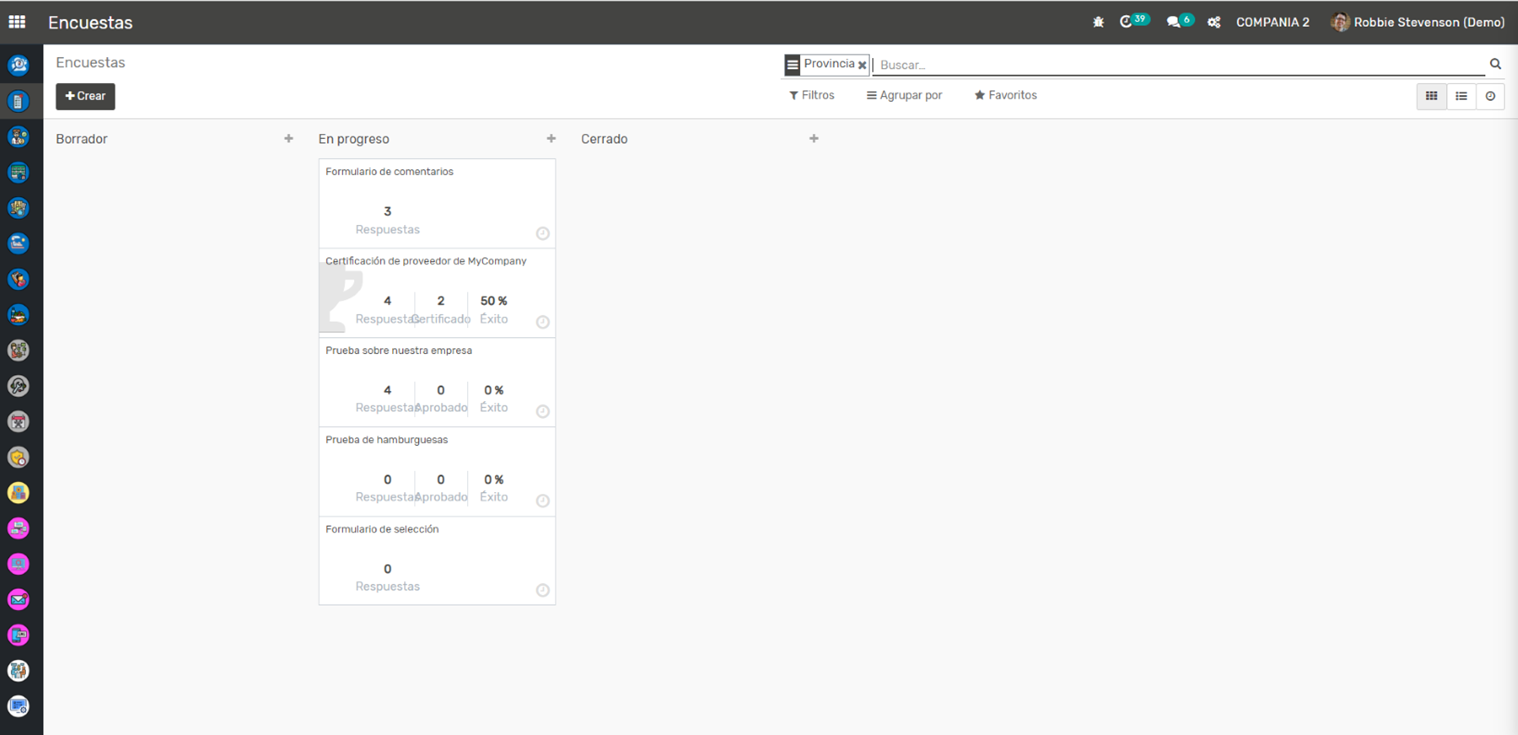Open the Favoritos dropdown
Viewport: 1518px width, 735px height.
click(x=1005, y=95)
